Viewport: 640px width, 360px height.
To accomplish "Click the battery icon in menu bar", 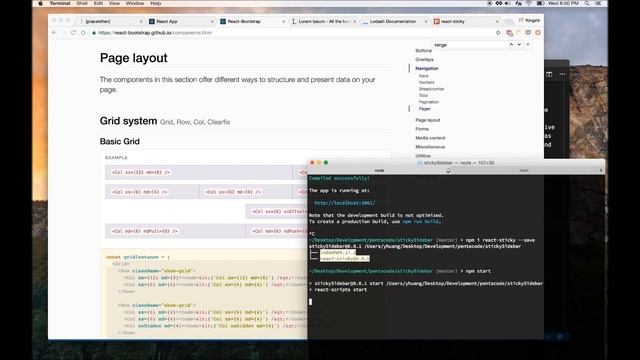I will coord(540,3).
